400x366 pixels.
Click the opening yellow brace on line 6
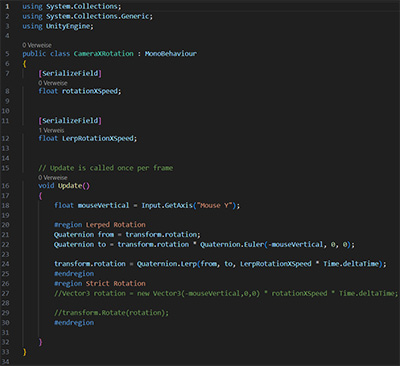24,64
